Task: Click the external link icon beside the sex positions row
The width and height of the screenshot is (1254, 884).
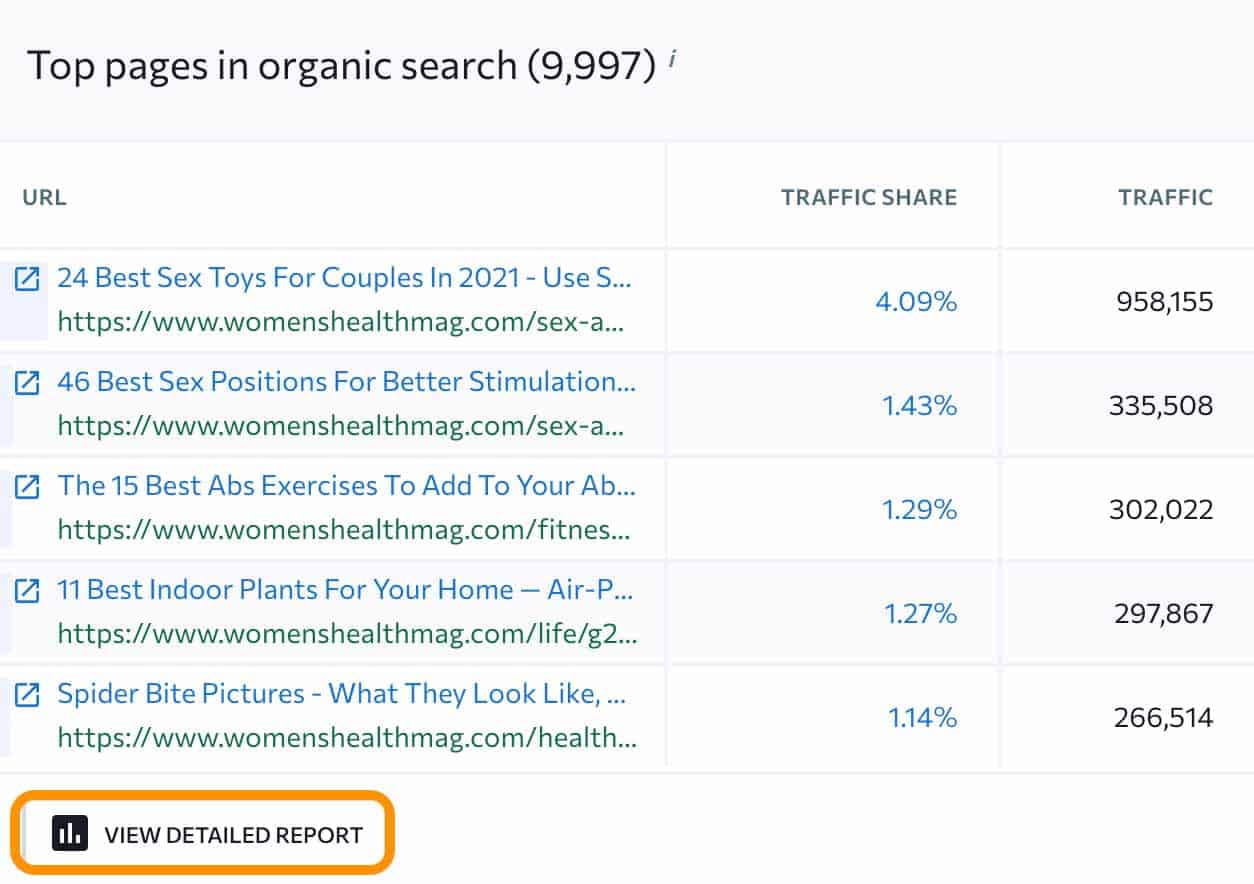Action: click(x=25, y=383)
